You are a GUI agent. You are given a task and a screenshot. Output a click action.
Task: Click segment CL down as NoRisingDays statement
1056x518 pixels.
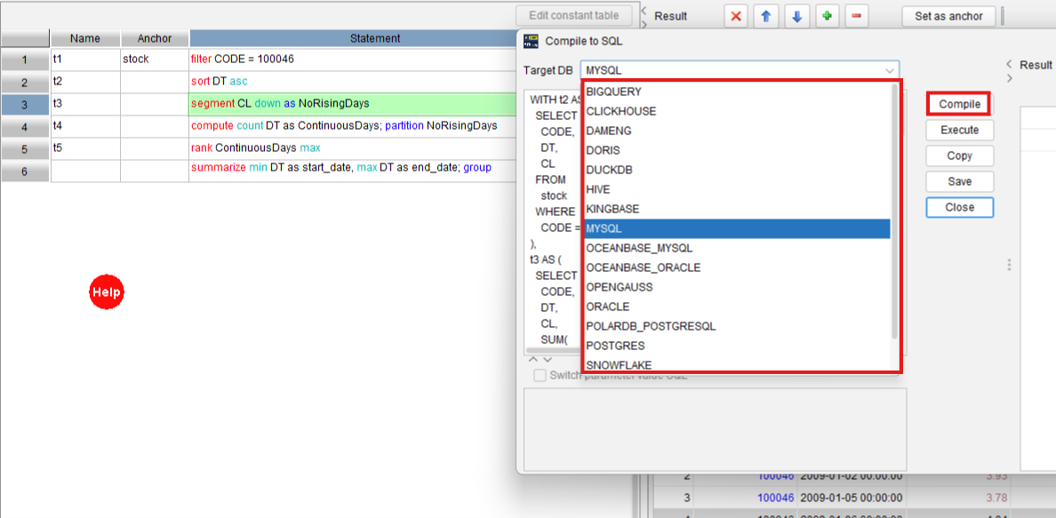pyautogui.click(x=353, y=104)
